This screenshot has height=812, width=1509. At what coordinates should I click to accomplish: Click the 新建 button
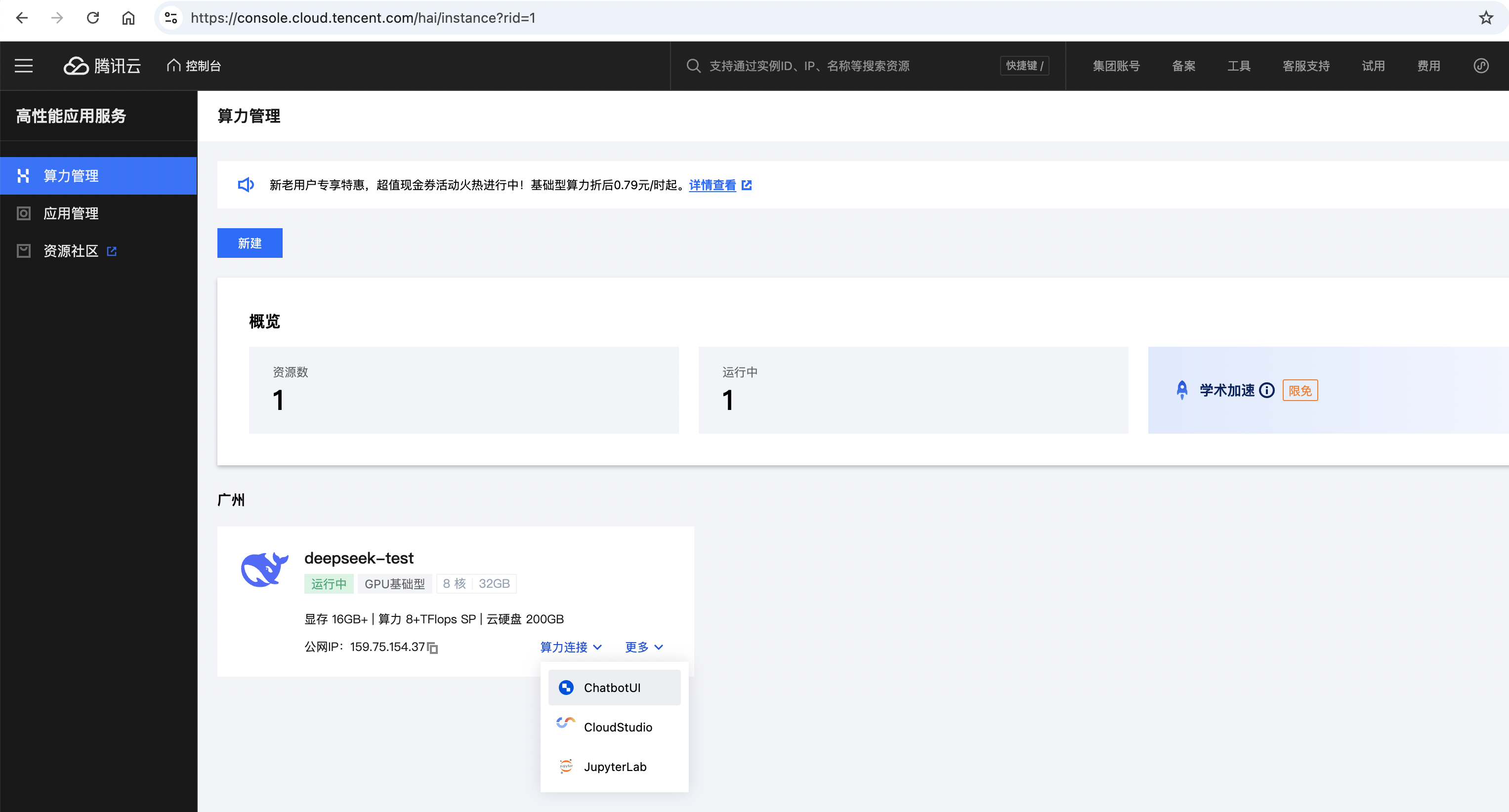(x=250, y=243)
